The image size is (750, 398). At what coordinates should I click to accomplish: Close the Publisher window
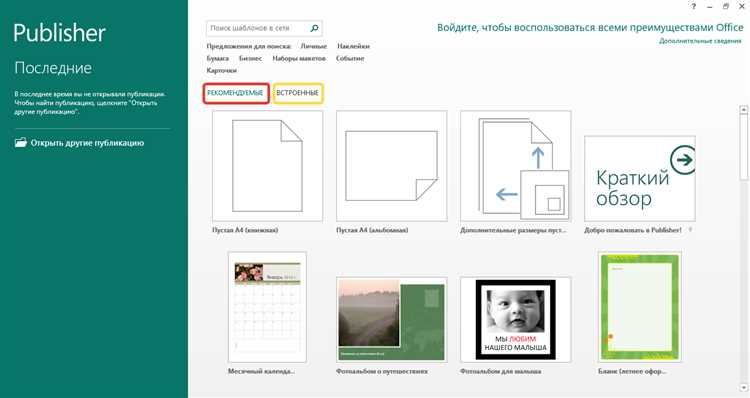point(742,6)
